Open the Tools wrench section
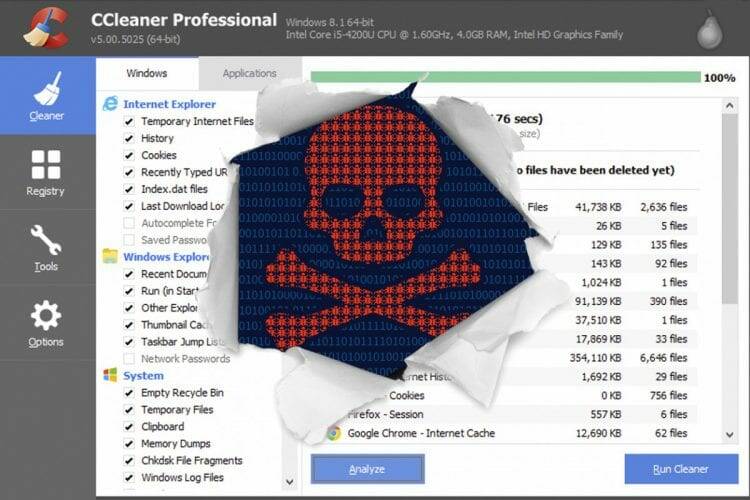 point(47,248)
